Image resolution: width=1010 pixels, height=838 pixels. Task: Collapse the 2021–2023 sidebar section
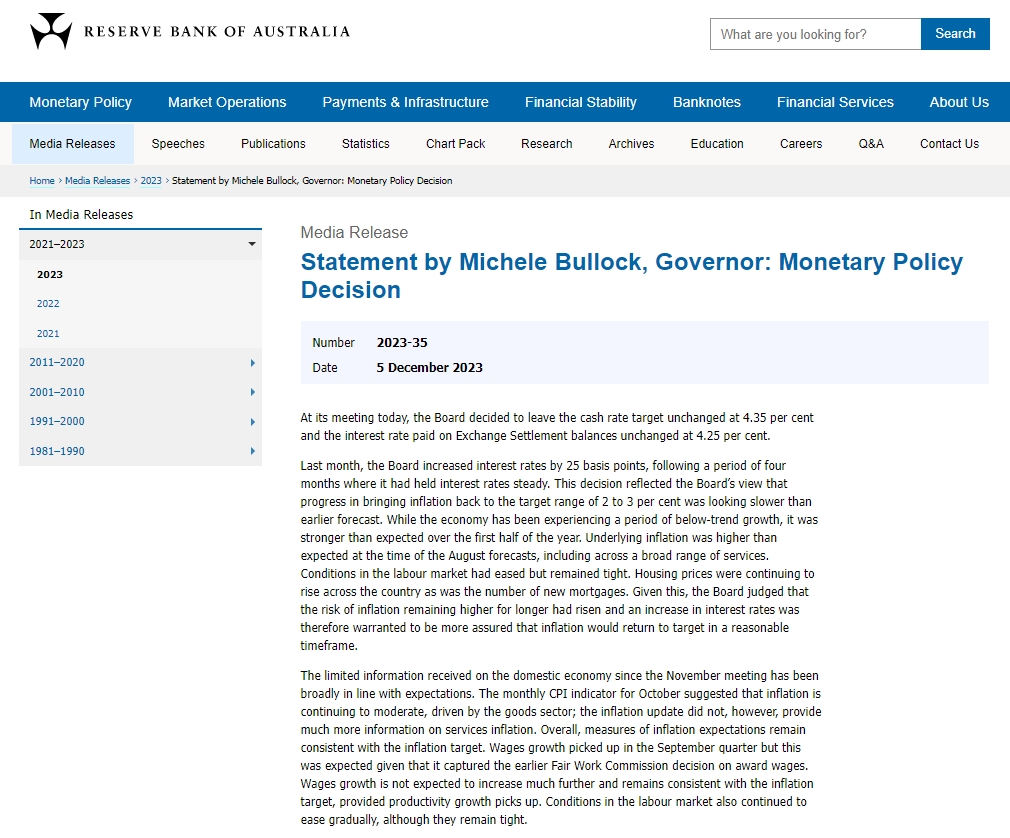coord(252,244)
